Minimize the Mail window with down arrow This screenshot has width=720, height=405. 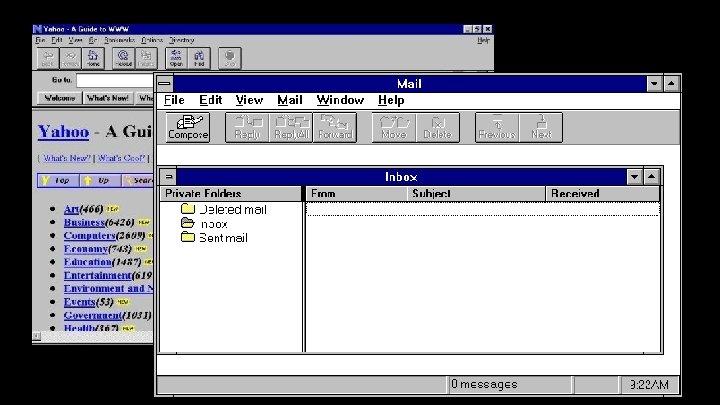654,84
